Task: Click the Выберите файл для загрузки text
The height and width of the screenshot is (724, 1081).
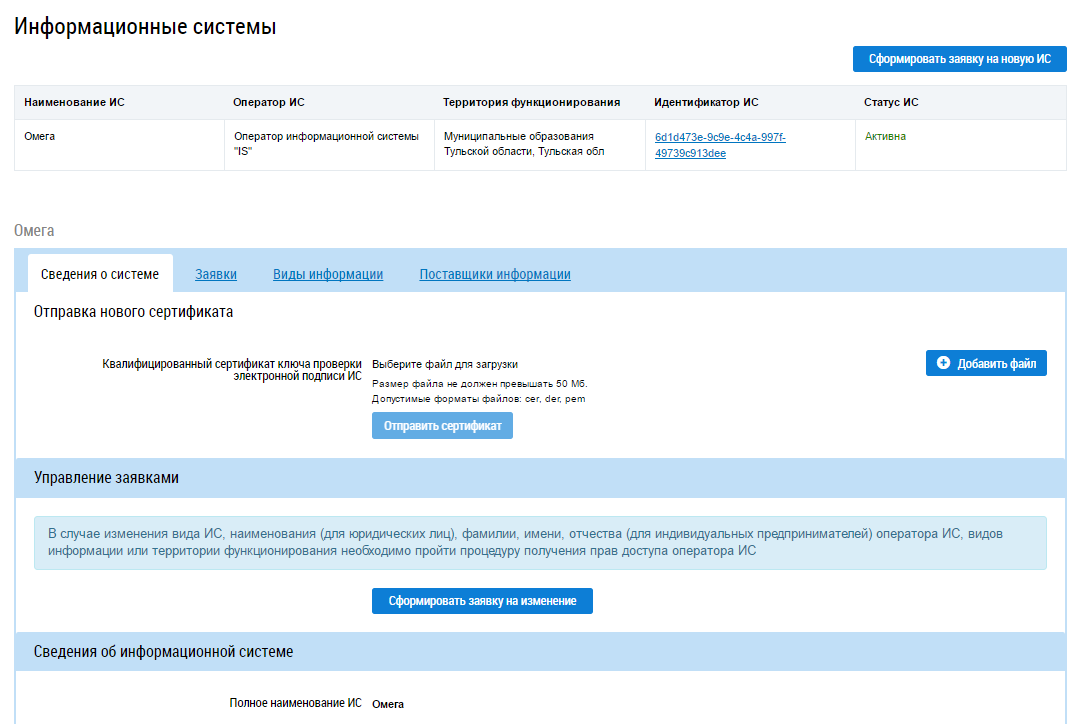Action: pyautogui.click(x=445, y=365)
